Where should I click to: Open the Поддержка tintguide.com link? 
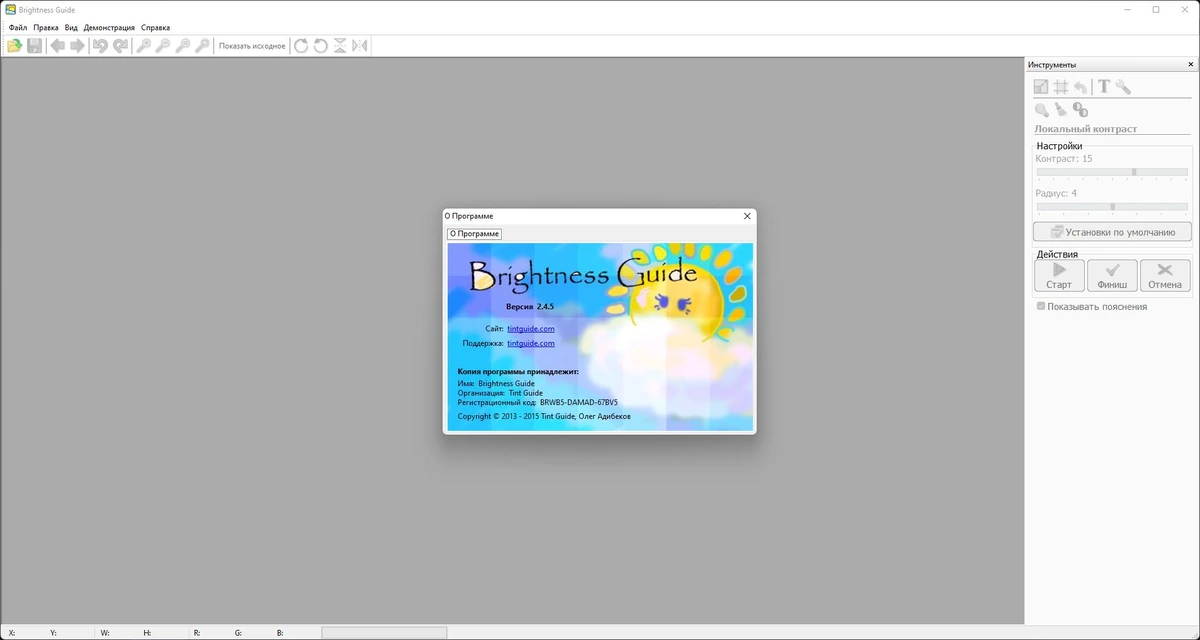[531, 343]
